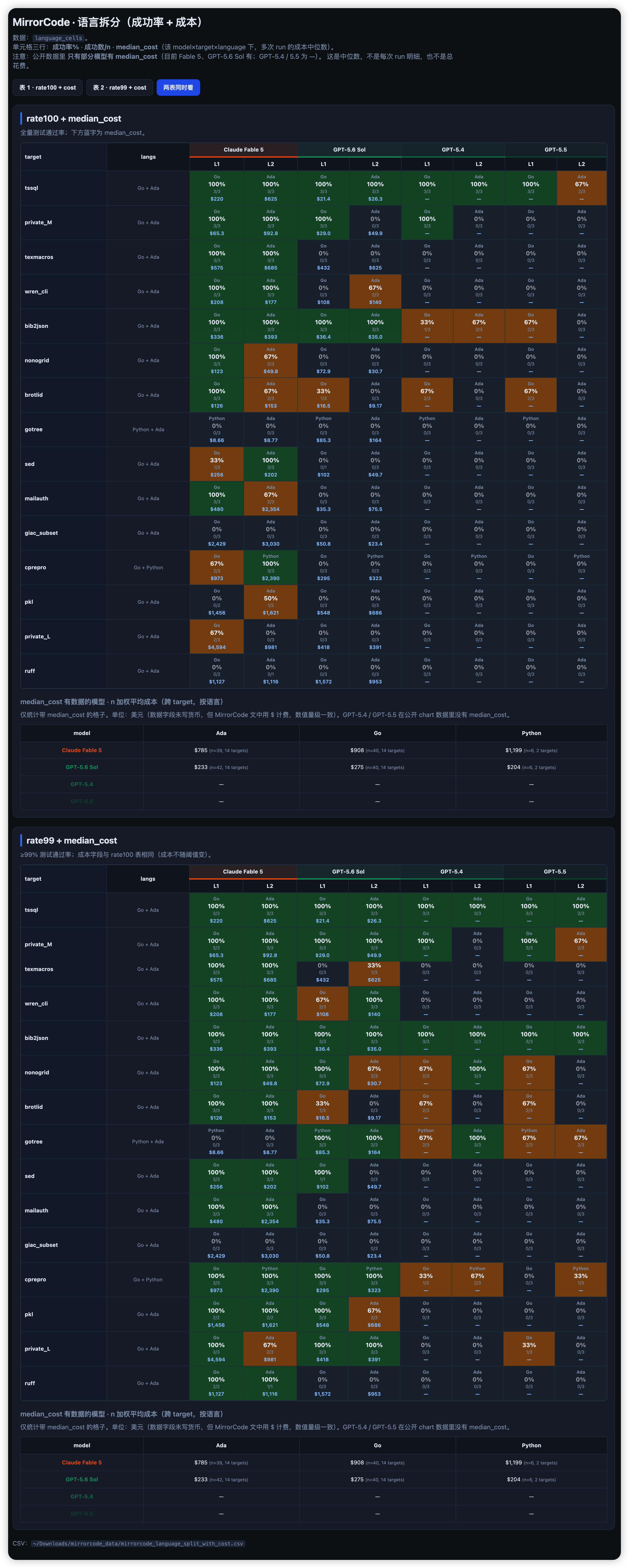Image resolution: width=629 pixels, height=1568 pixels.
Task: Click the 'Go + Python' langs cell in rate99 table
Action: [x=148, y=1280]
